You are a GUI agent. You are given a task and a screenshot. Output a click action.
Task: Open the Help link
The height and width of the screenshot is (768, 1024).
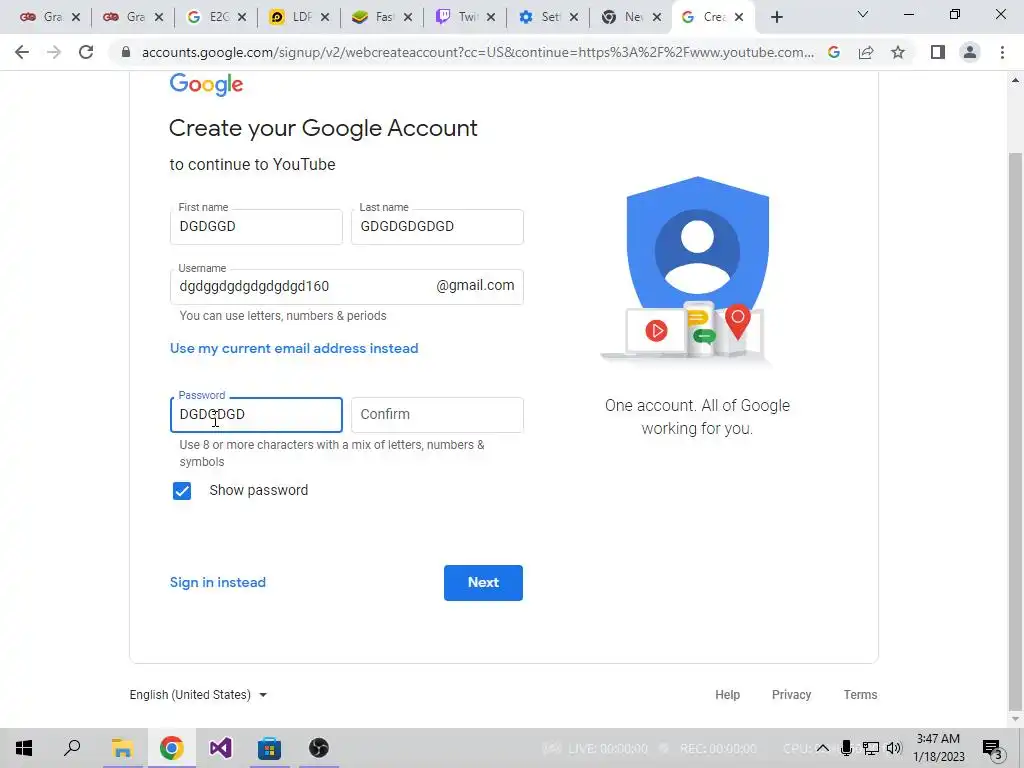coord(728,695)
